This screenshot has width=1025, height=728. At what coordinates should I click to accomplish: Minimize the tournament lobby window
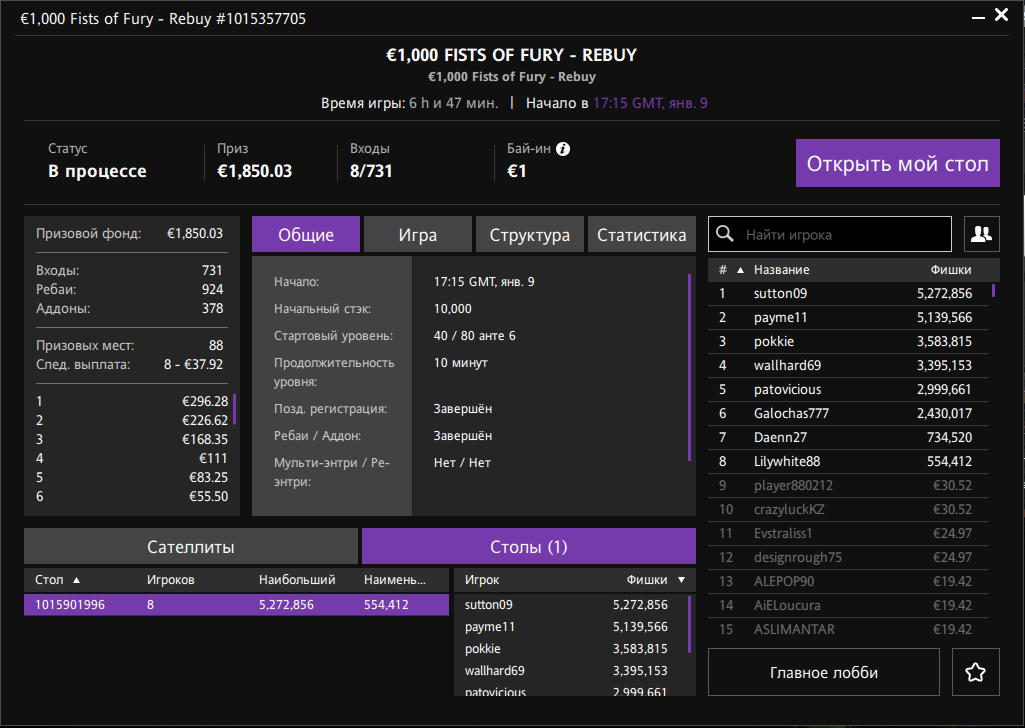(978, 17)
